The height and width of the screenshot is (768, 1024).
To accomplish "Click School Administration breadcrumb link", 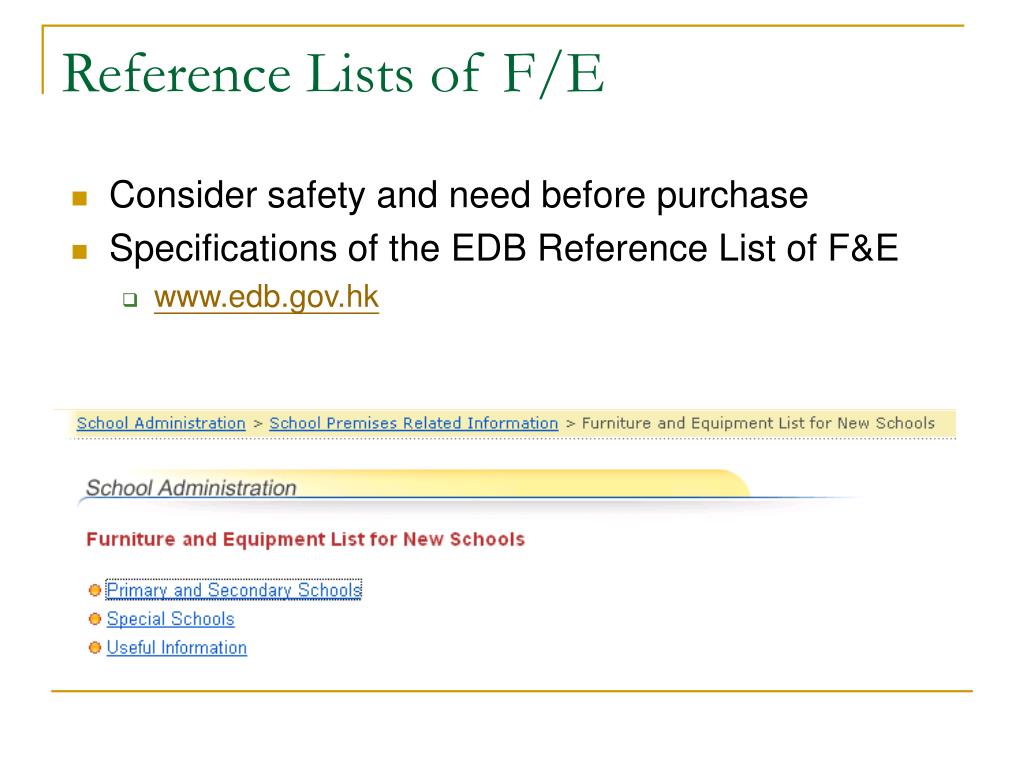I will tap(161, 423).
